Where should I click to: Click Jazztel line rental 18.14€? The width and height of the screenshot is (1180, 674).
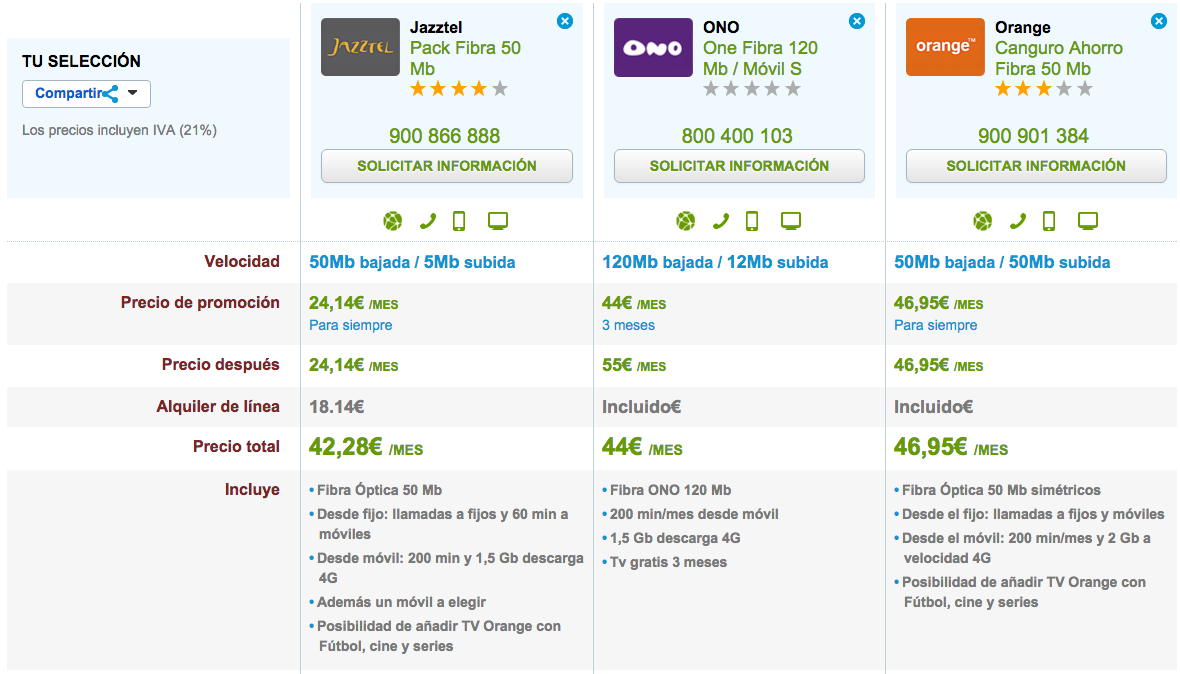336,407
